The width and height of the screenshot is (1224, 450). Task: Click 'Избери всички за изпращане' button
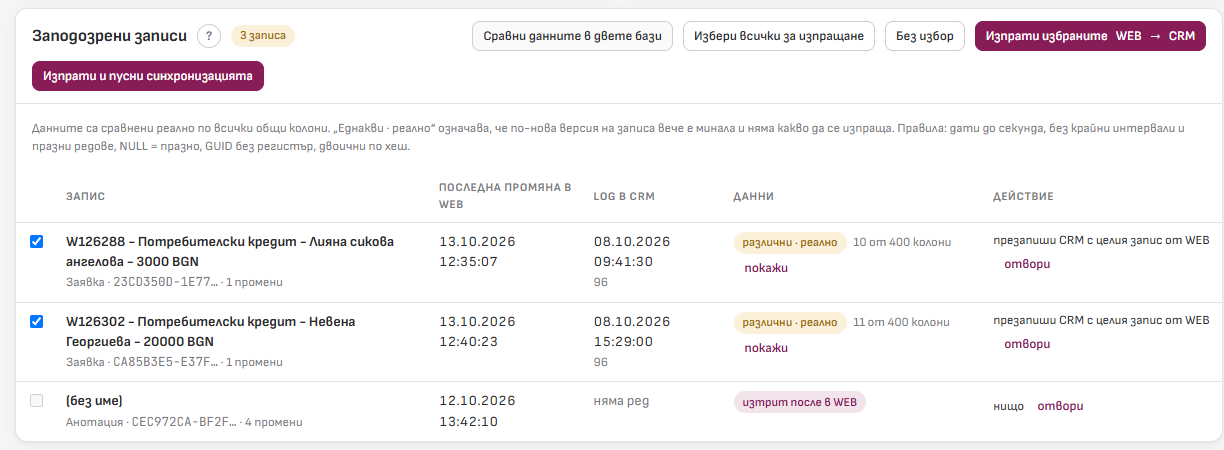pyautogui.click(x=780, y=36)
